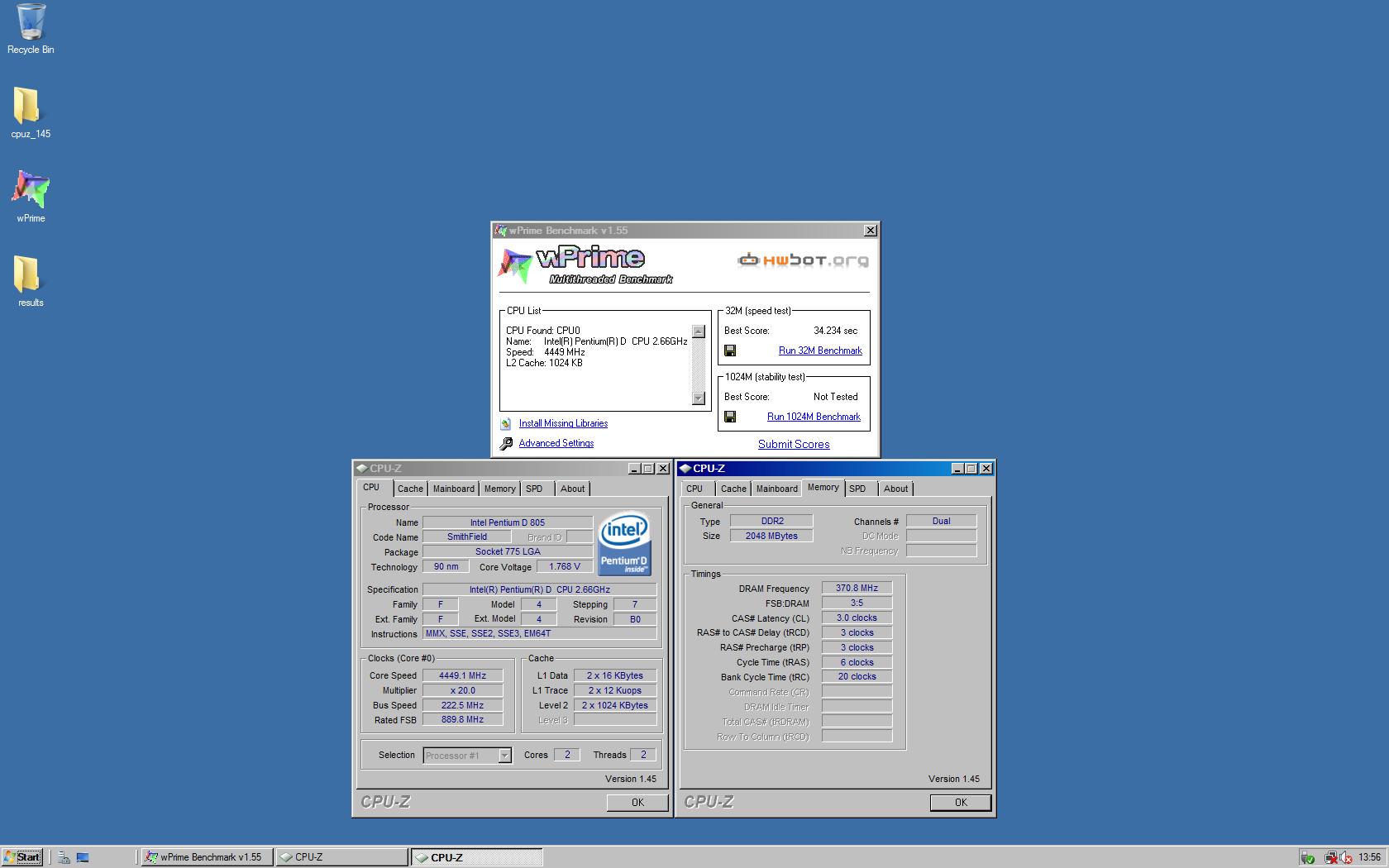This screenshot has width=1389, height=868.
Task: Click the right CPU-Z title bar icon
Action: tap(685, 469)
